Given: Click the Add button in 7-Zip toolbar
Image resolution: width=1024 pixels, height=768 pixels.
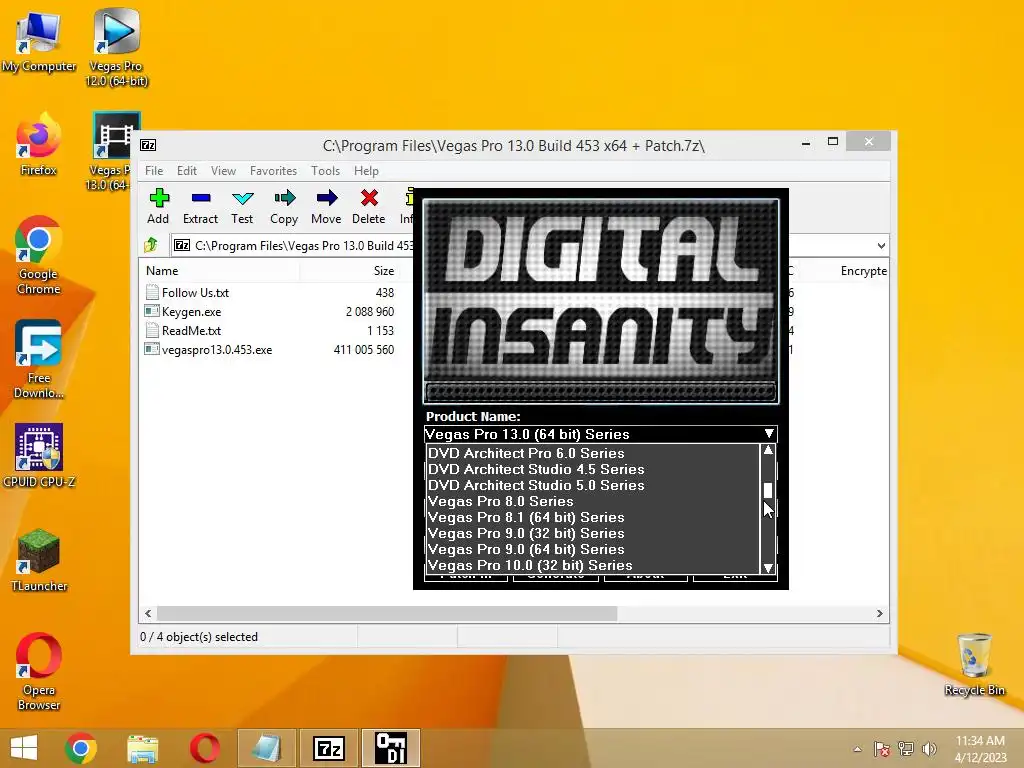Looking at the screenshot, I should tap(158, 206).
